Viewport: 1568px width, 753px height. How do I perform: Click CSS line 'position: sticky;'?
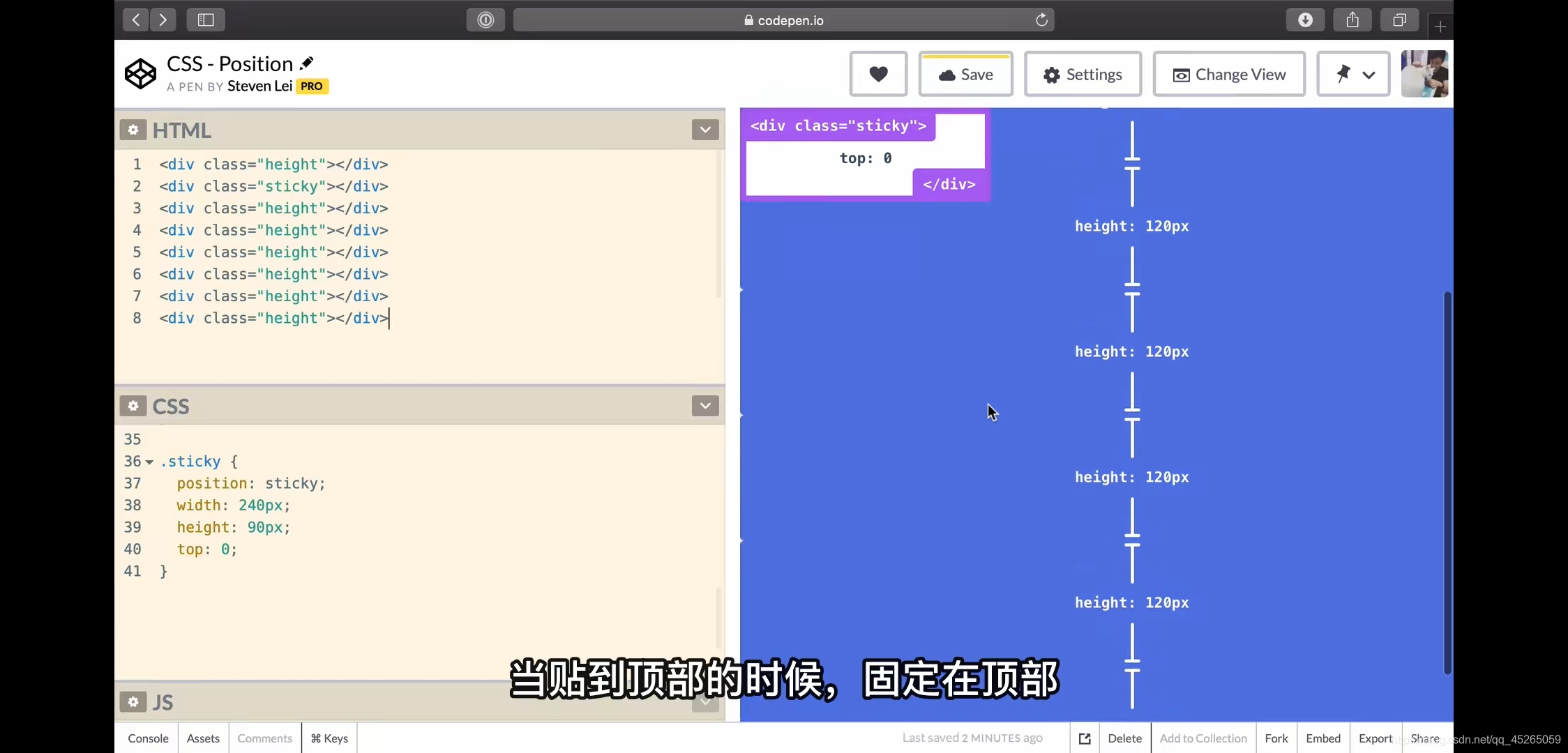251,483
